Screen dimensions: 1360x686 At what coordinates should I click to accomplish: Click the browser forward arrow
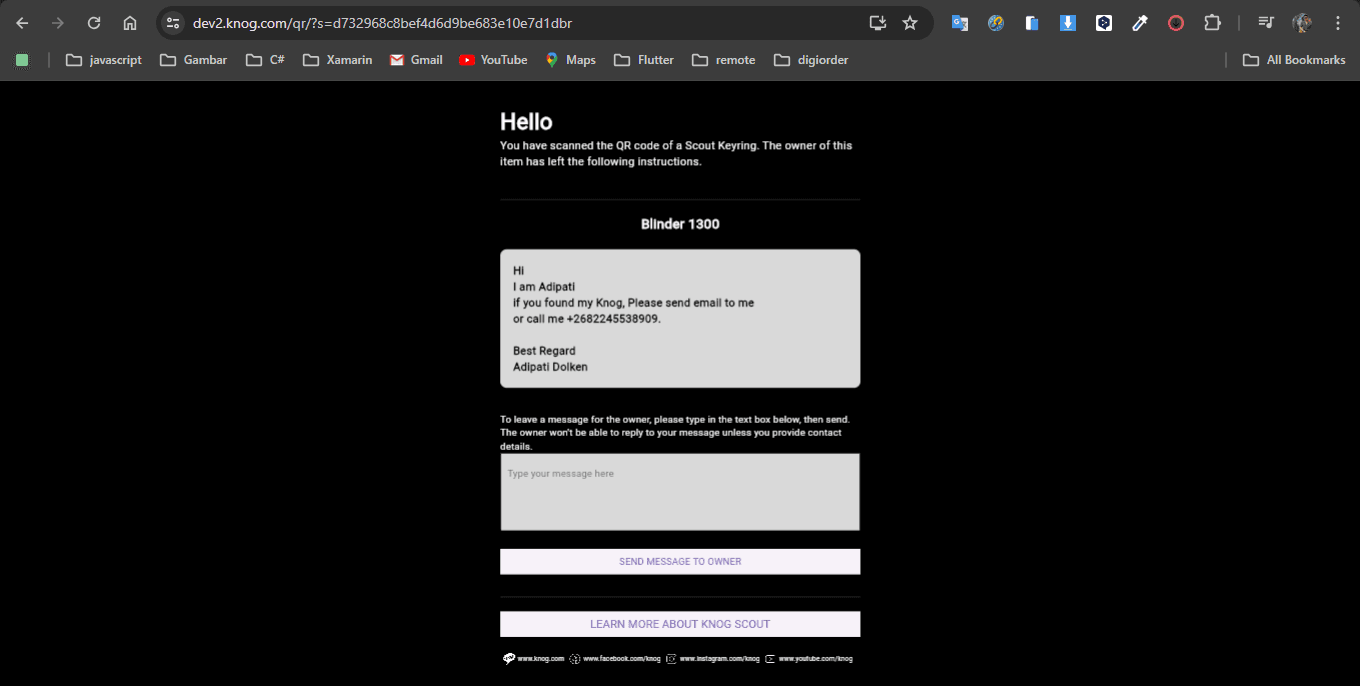[58, 23]
